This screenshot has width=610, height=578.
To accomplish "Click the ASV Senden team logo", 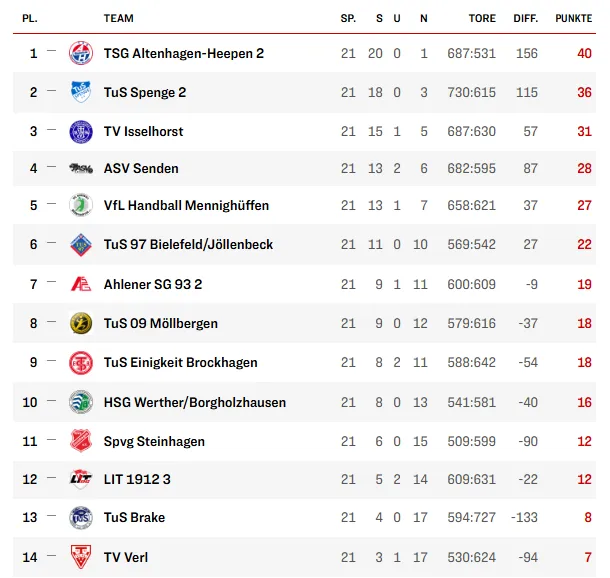I will (80, 168).
